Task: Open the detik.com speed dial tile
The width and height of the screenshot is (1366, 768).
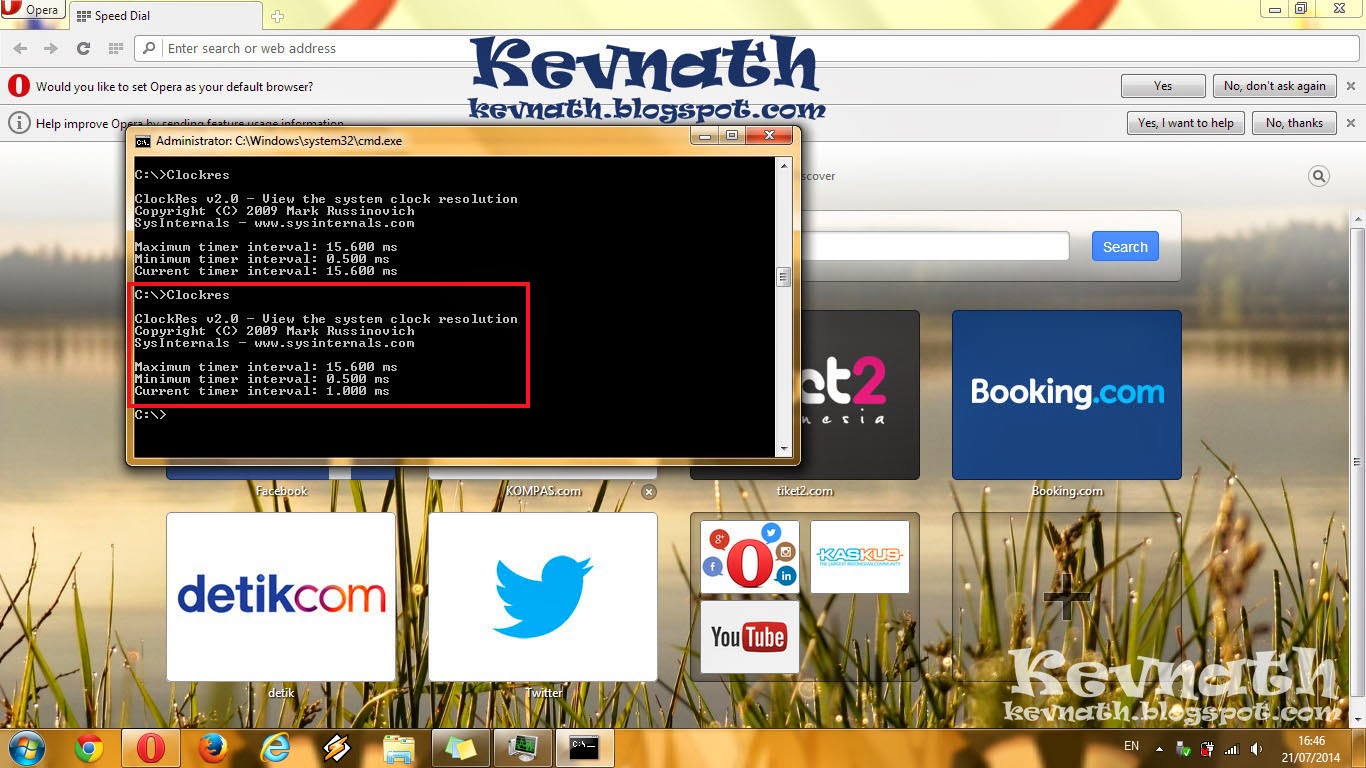Action: point(281,596)
